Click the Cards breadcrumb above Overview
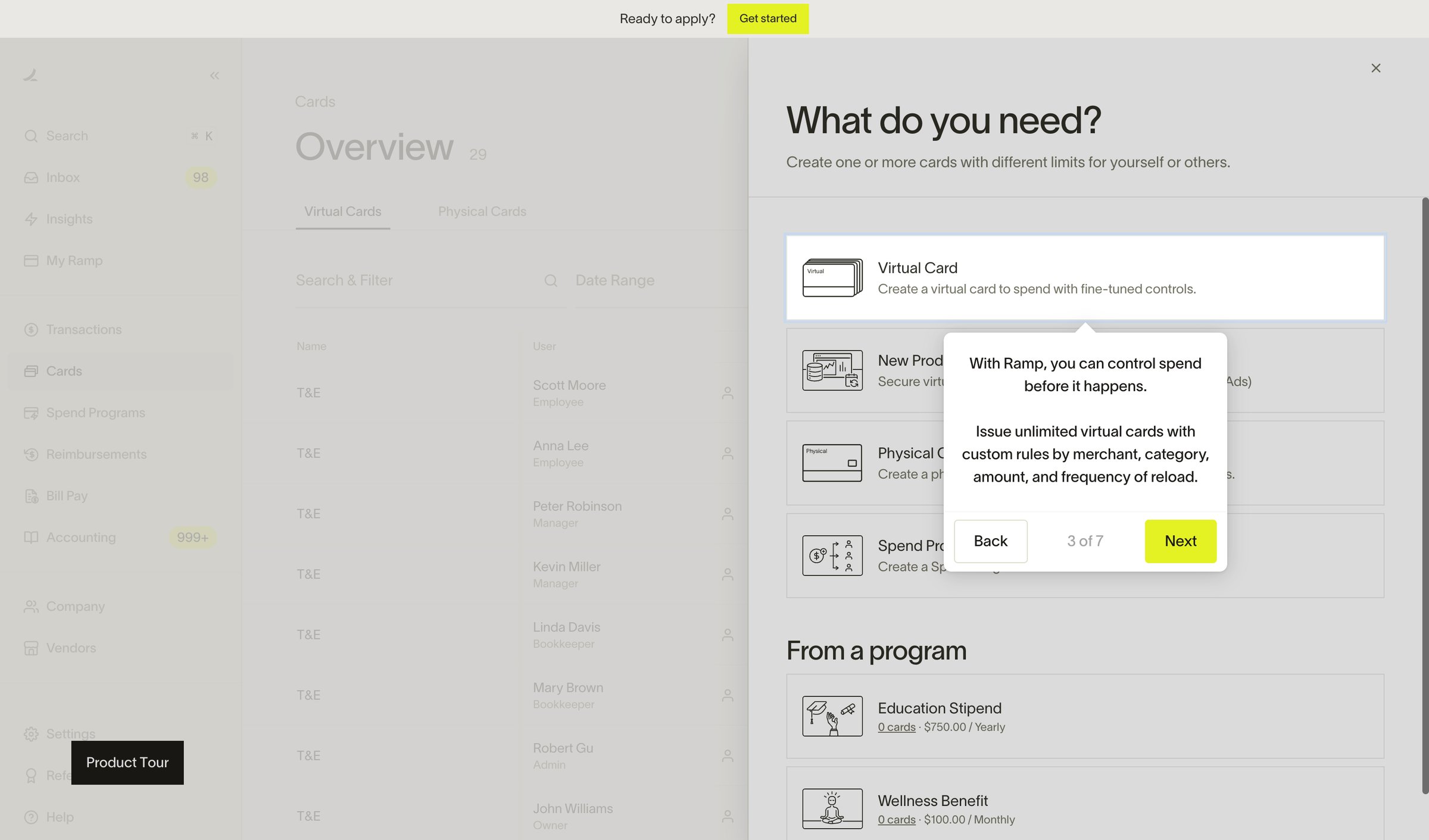 [315, 102]
